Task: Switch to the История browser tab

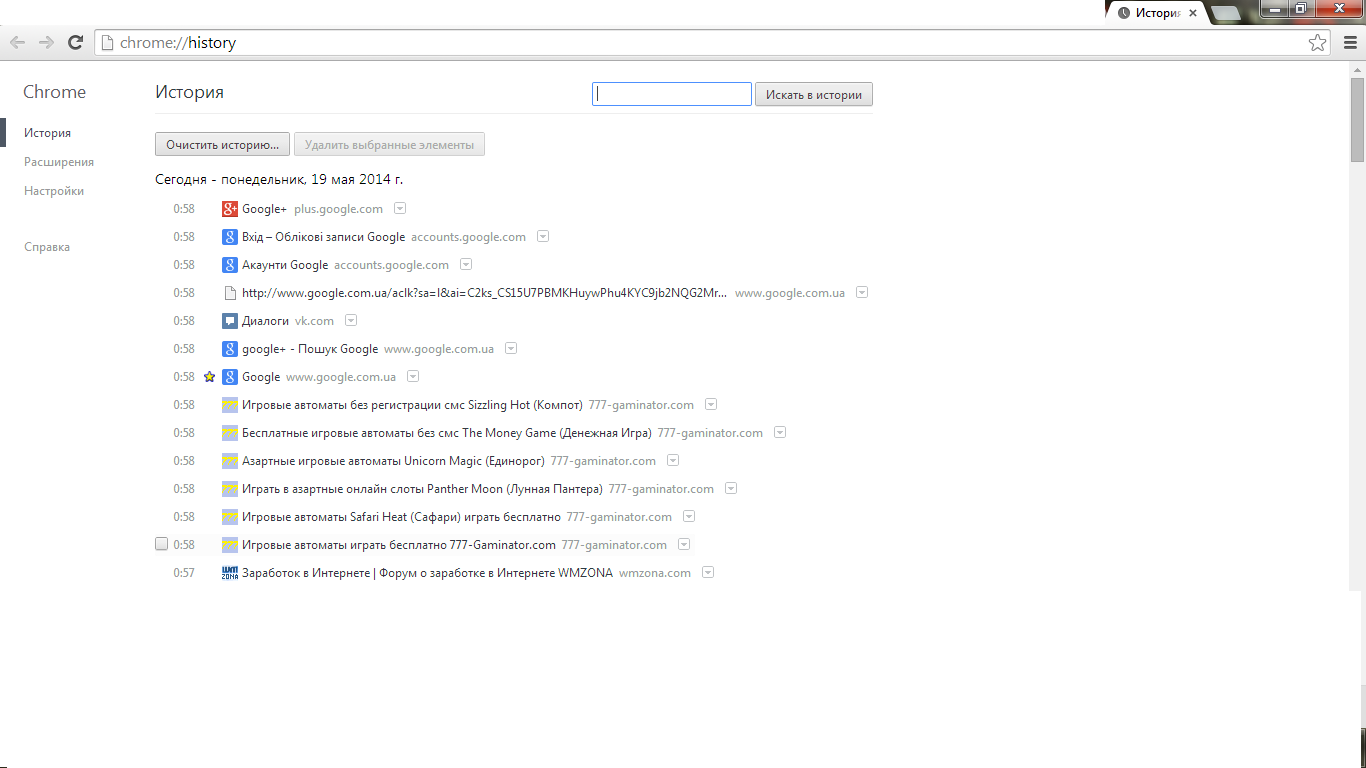Action: (1155, 13)
